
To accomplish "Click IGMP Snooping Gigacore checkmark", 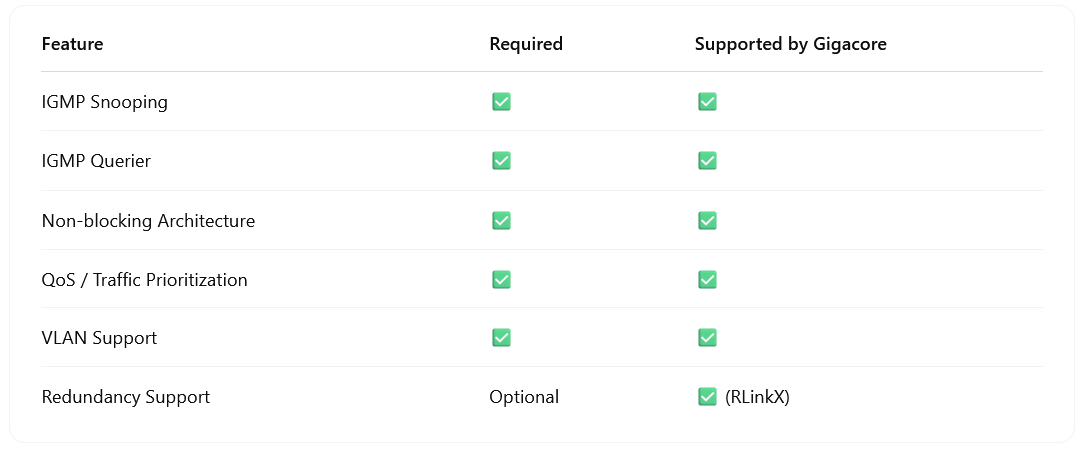I will [x=707, y=102].
